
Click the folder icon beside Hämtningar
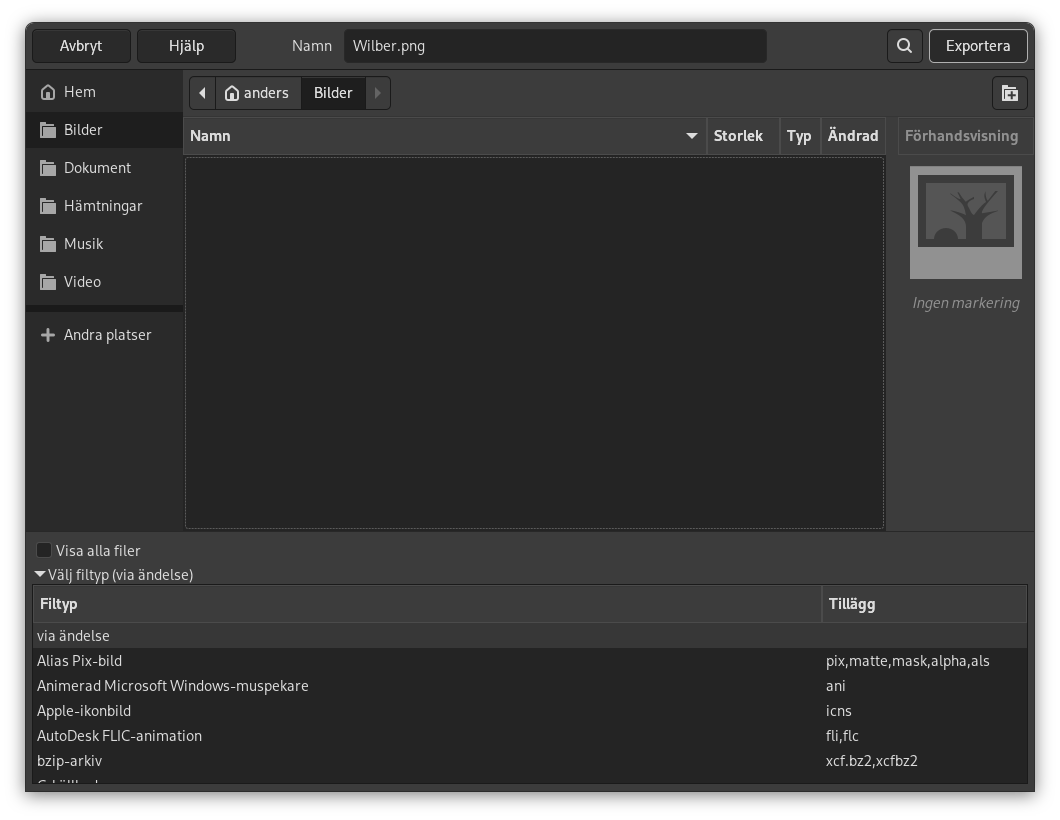(48, 205)
